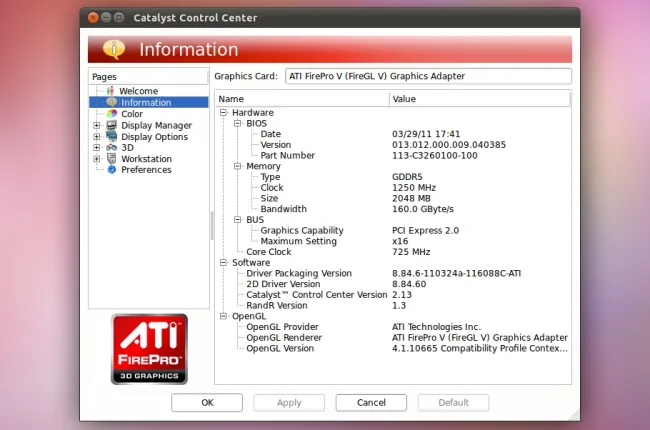
Task: Click the Pages panel header
Action: (149, 77)
